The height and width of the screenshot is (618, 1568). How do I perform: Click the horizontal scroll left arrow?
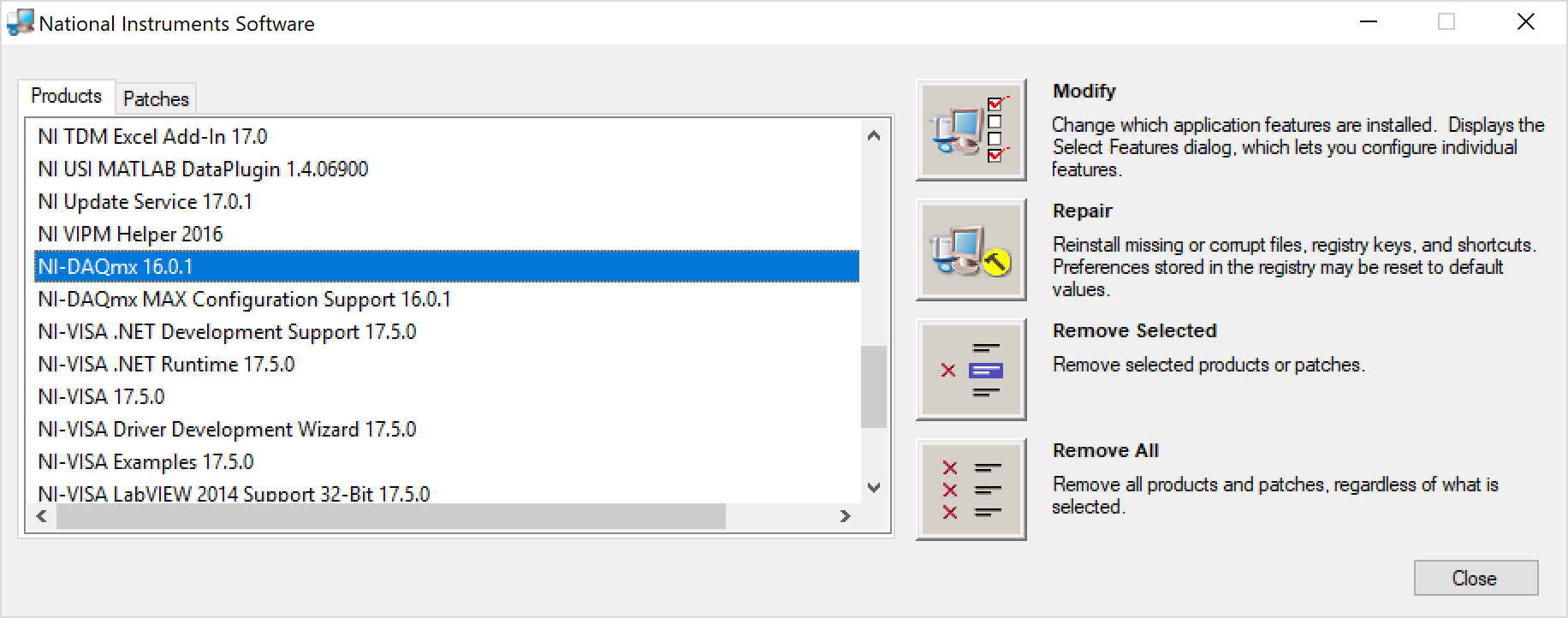pos(41,516)
